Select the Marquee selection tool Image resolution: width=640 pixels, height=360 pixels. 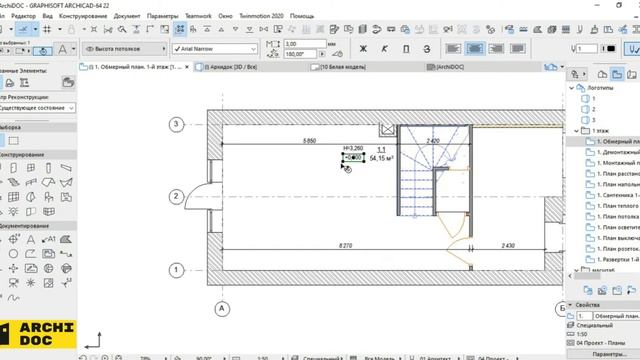click(13, 141)
